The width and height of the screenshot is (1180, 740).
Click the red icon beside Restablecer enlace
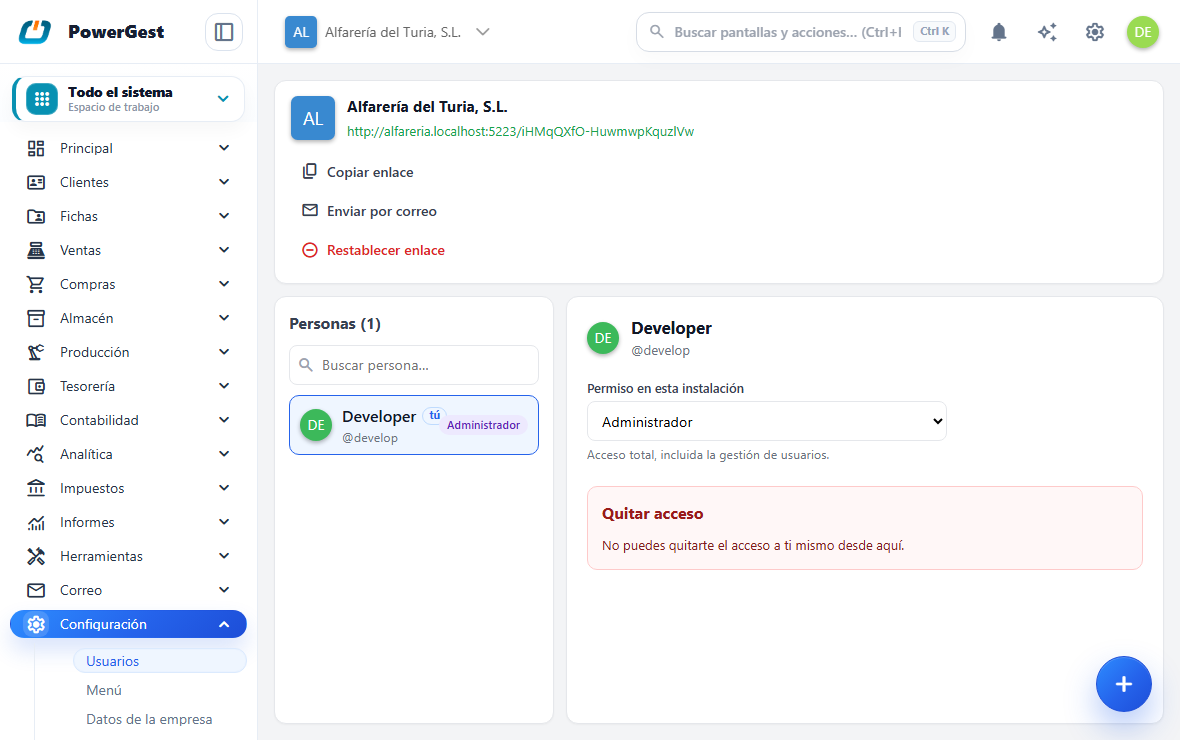point(309,250)
